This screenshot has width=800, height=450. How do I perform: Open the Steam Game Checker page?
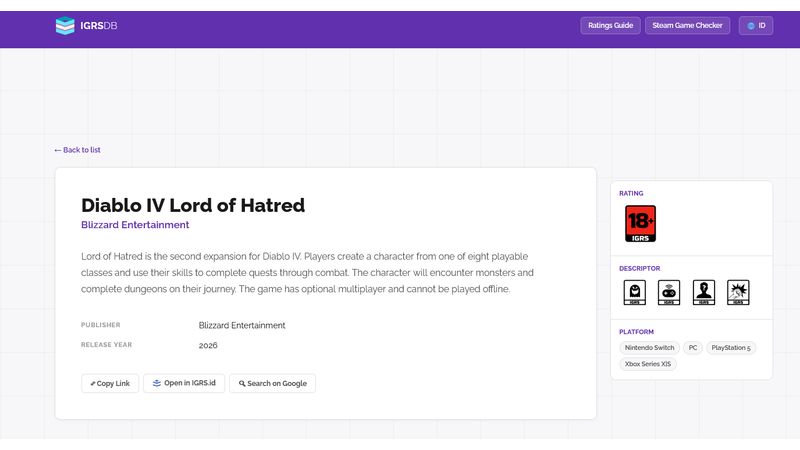(687, 26)
